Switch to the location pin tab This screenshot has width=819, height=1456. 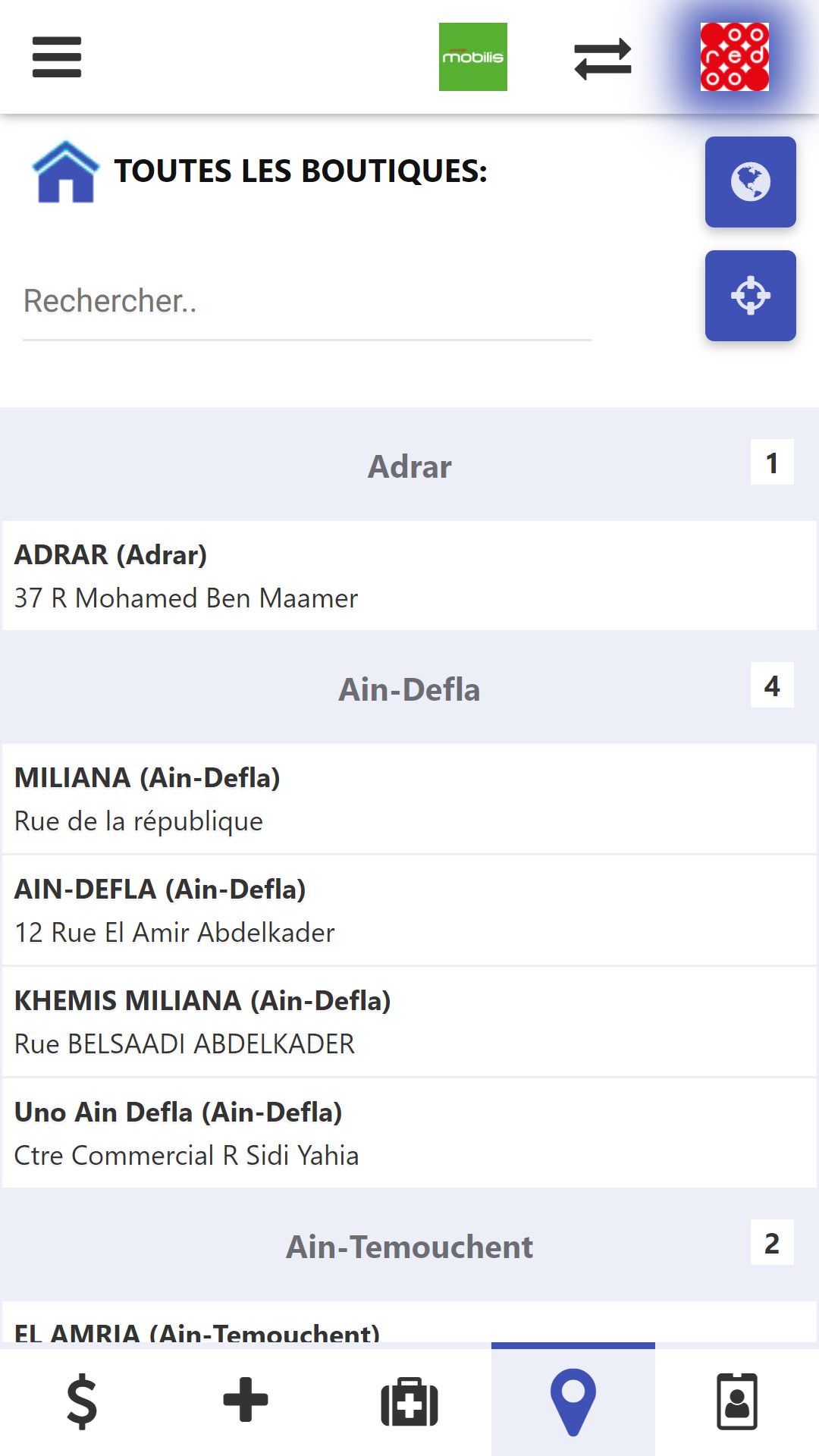coord(573,1401)
